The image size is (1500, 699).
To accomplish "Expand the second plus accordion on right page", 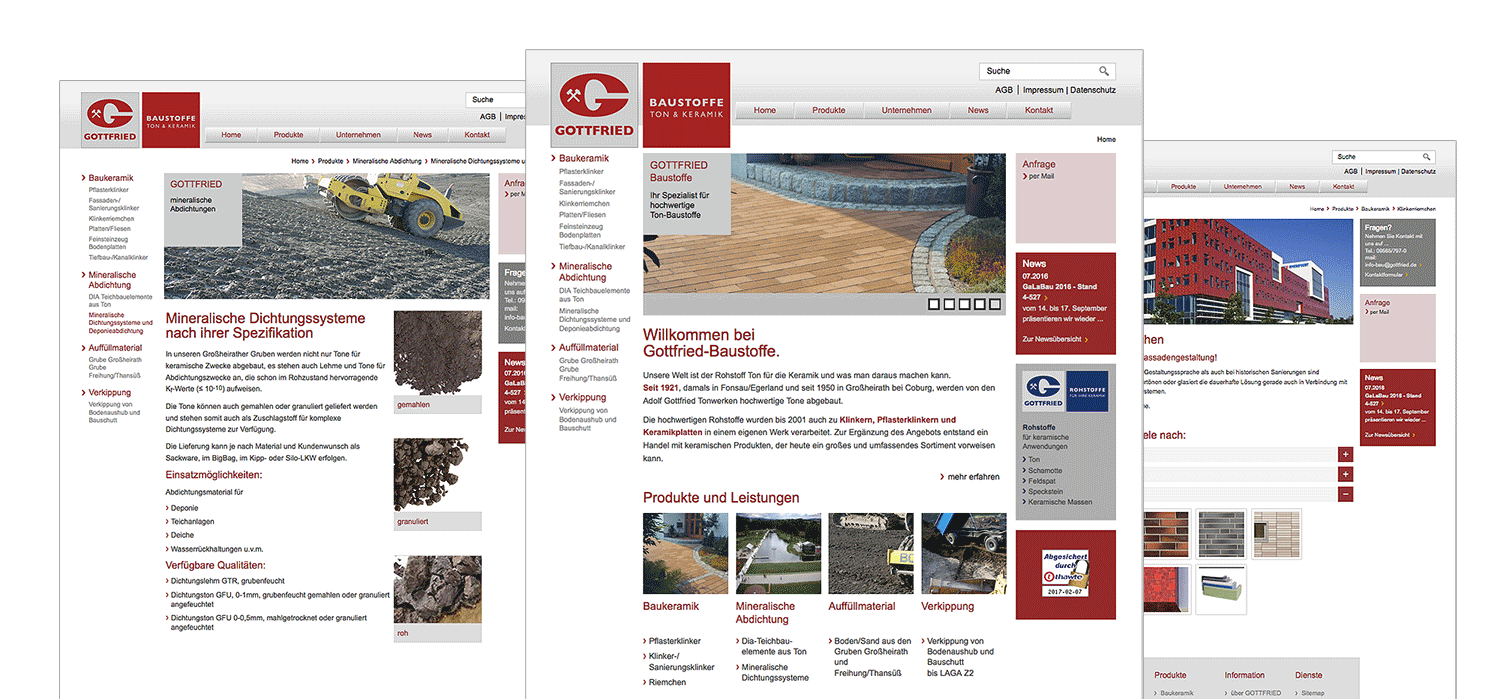I will click(x=1346, y=474).
